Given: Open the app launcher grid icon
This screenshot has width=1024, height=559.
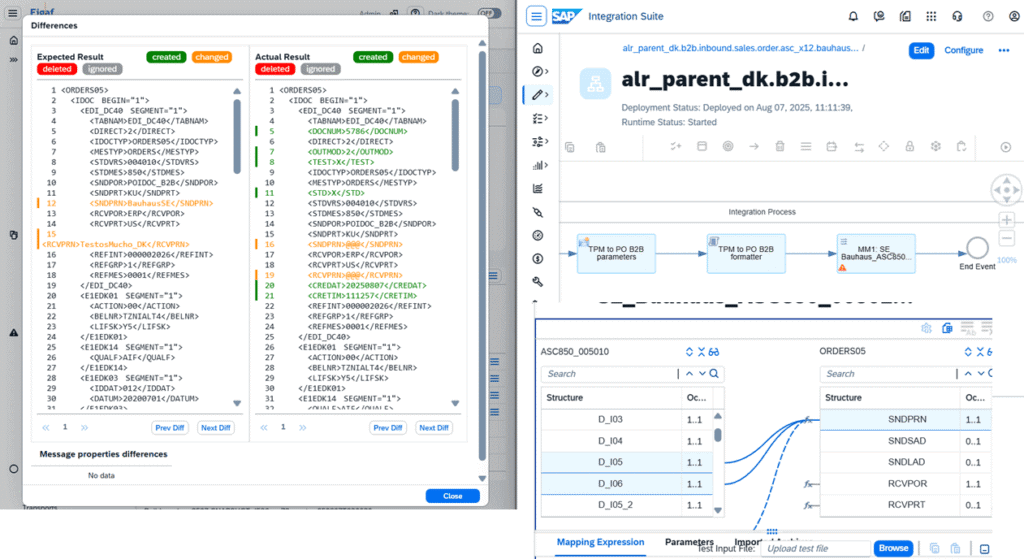Looking at the screenshot, I should point(931,16).
